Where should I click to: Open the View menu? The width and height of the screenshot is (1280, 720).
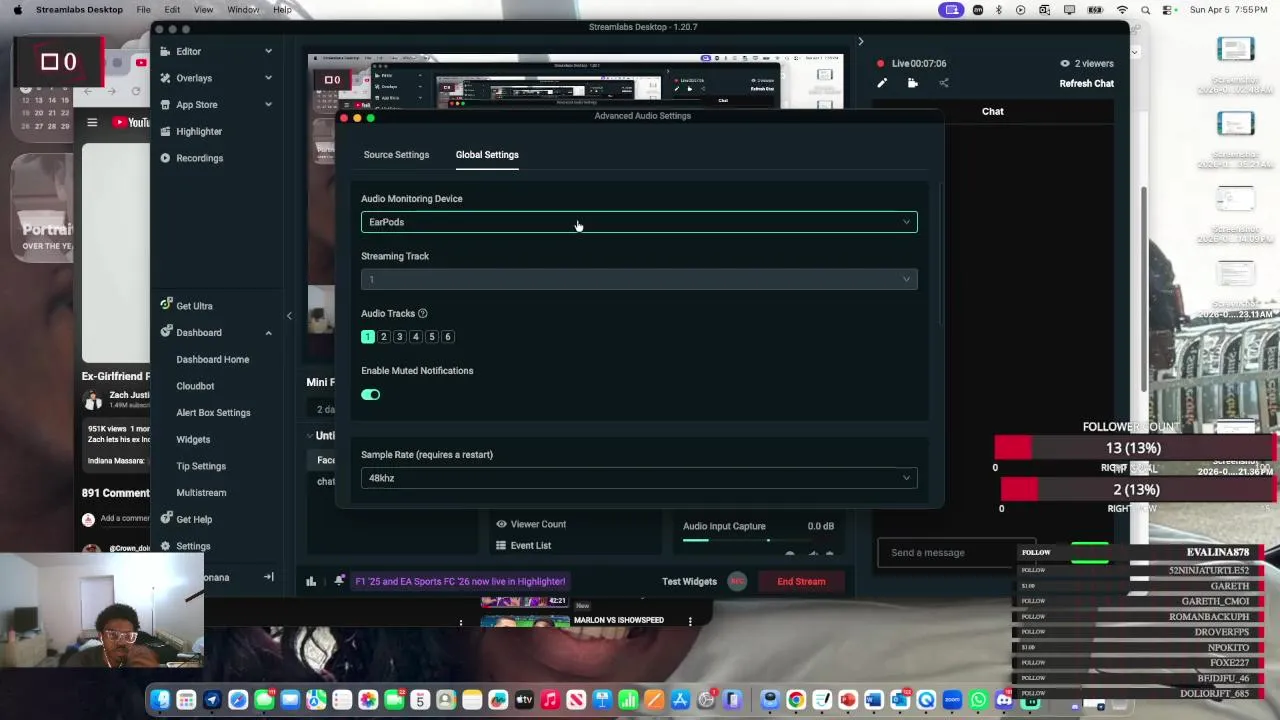pyautogui.click(x=203, y=10)
